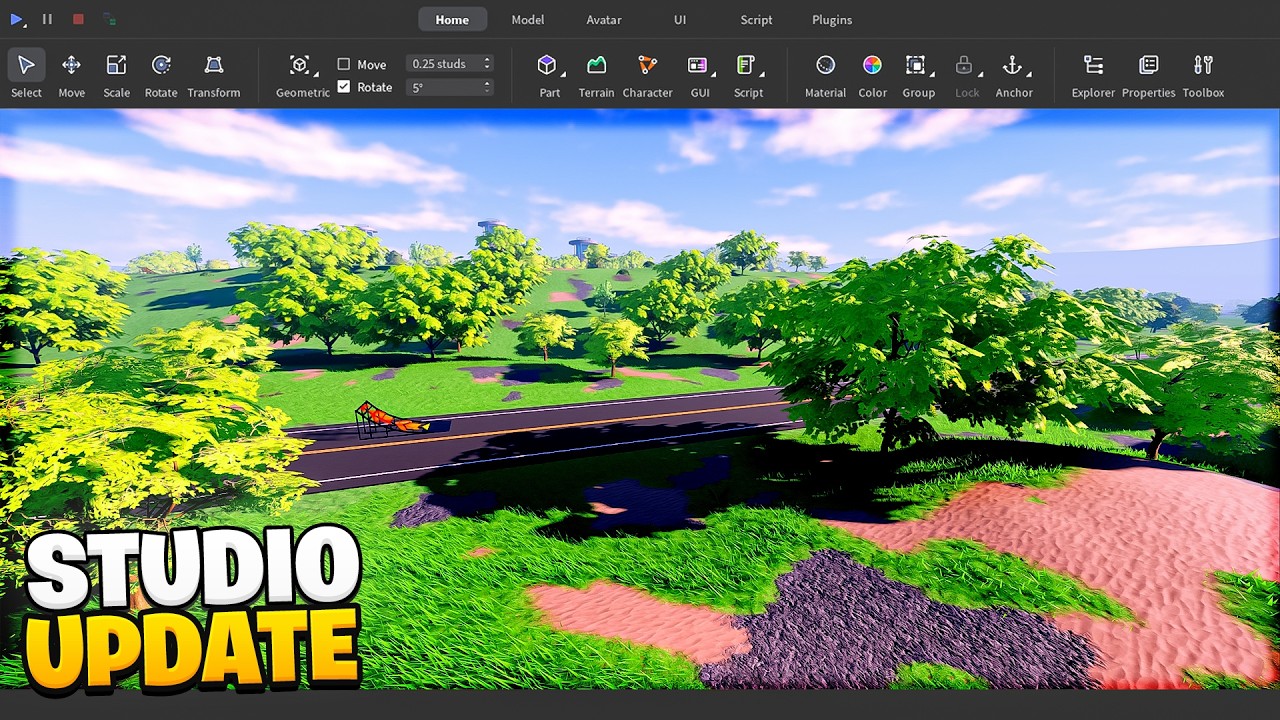Screen dimensions: 1280x720
Task: Open the Material picker
Action: [x=825, y=75]
